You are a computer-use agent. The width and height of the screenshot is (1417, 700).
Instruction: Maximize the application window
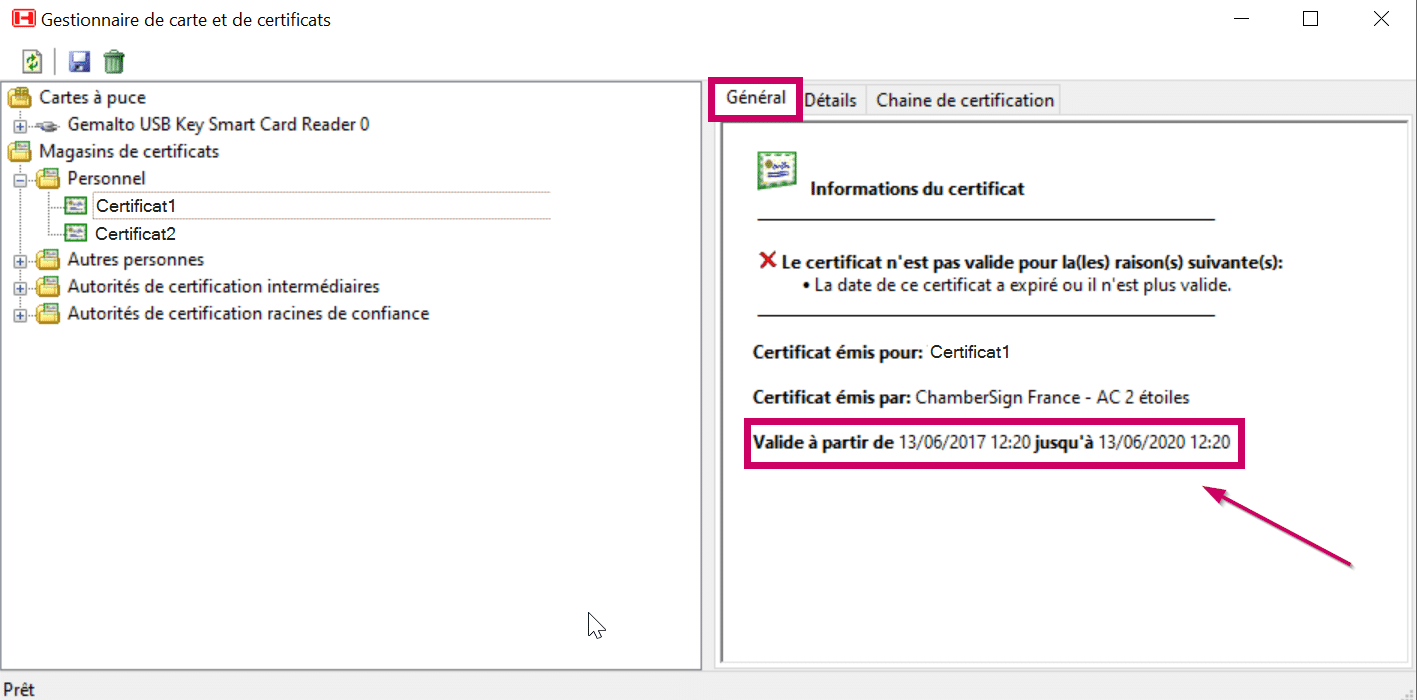tap(1310, 19)
